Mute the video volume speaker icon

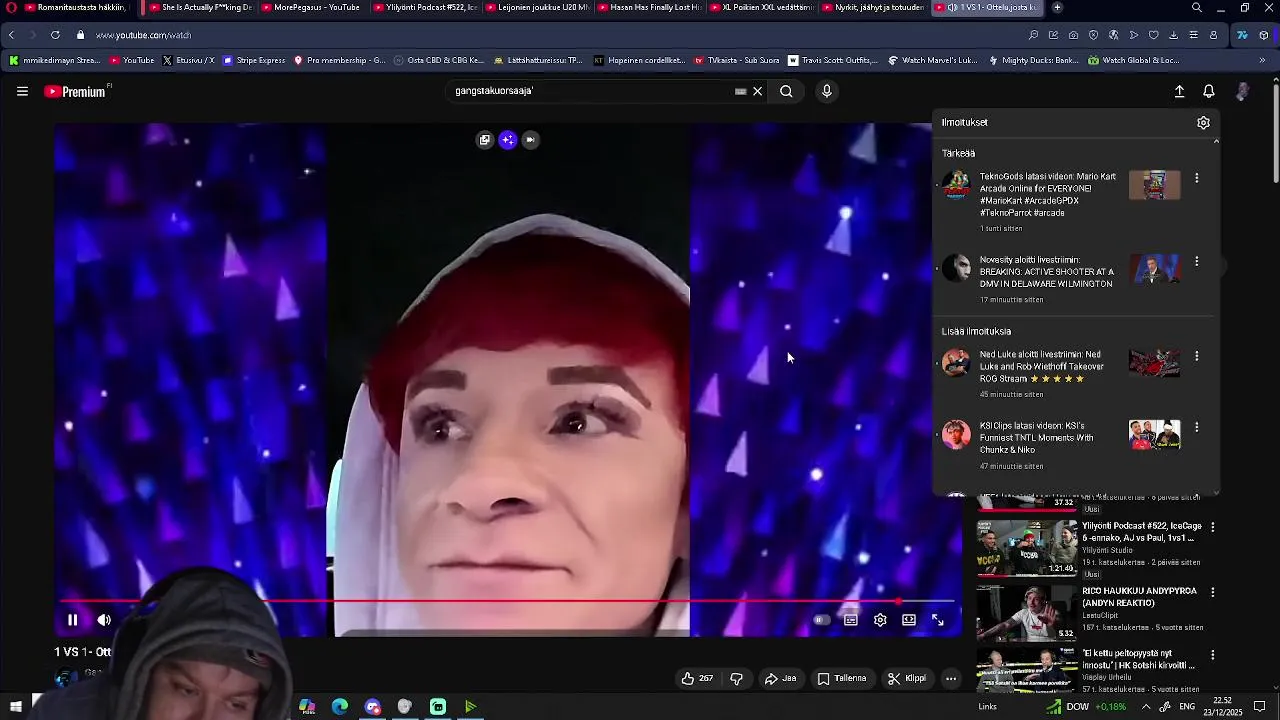click(x=104, y=620)
